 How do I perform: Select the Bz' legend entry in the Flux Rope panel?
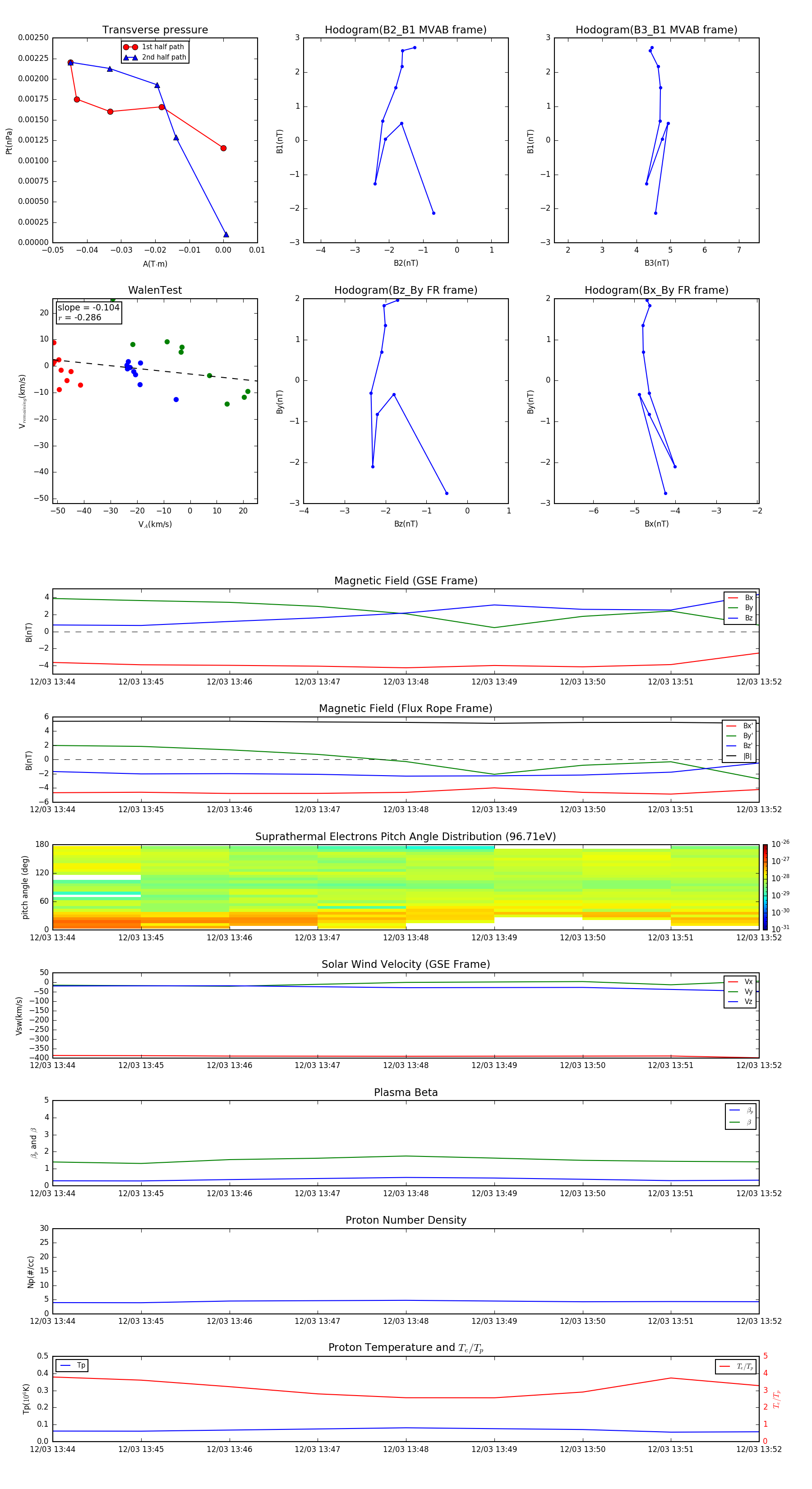[x=739, y=746]
